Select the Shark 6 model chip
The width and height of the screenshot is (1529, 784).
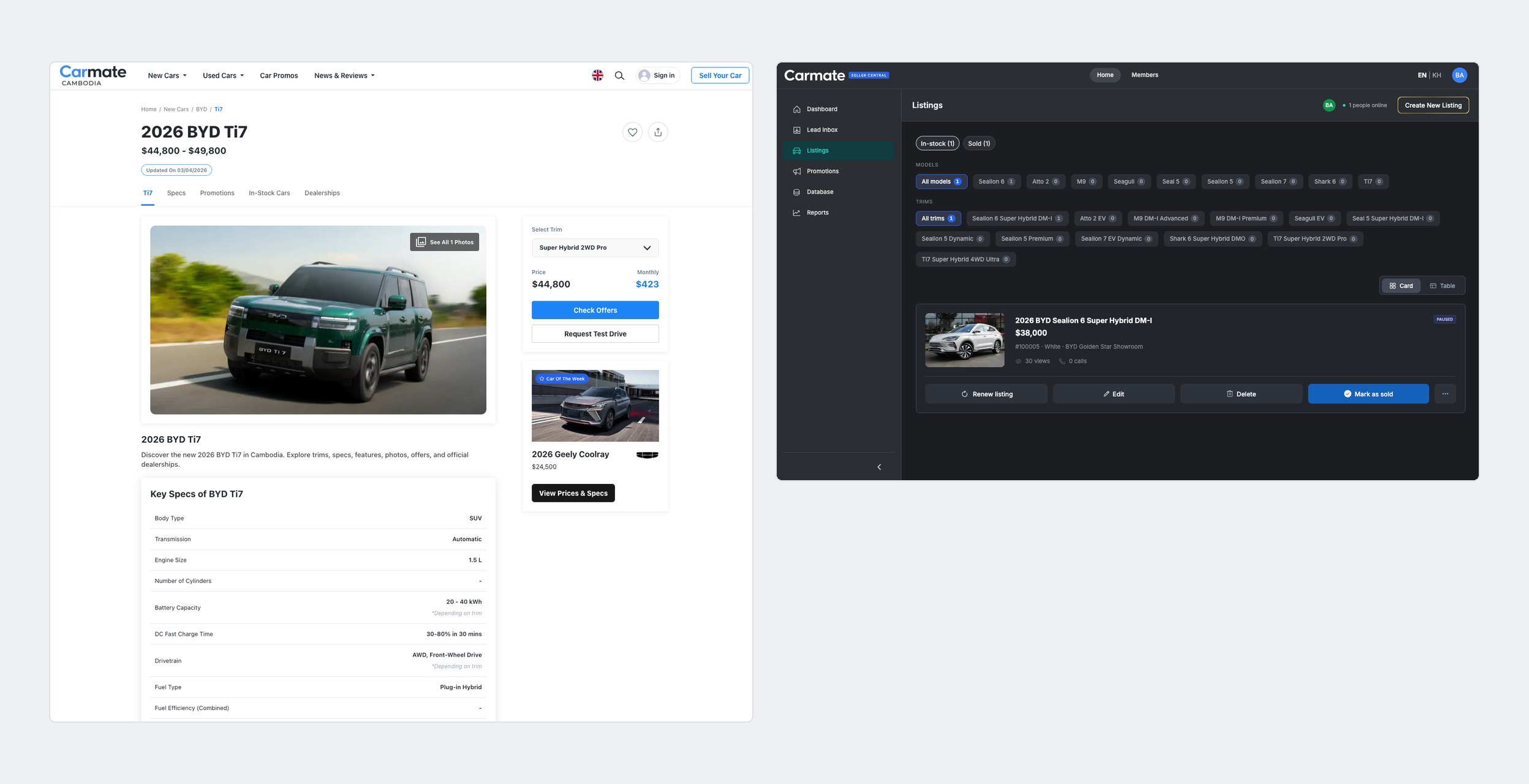pos(1329,181)
